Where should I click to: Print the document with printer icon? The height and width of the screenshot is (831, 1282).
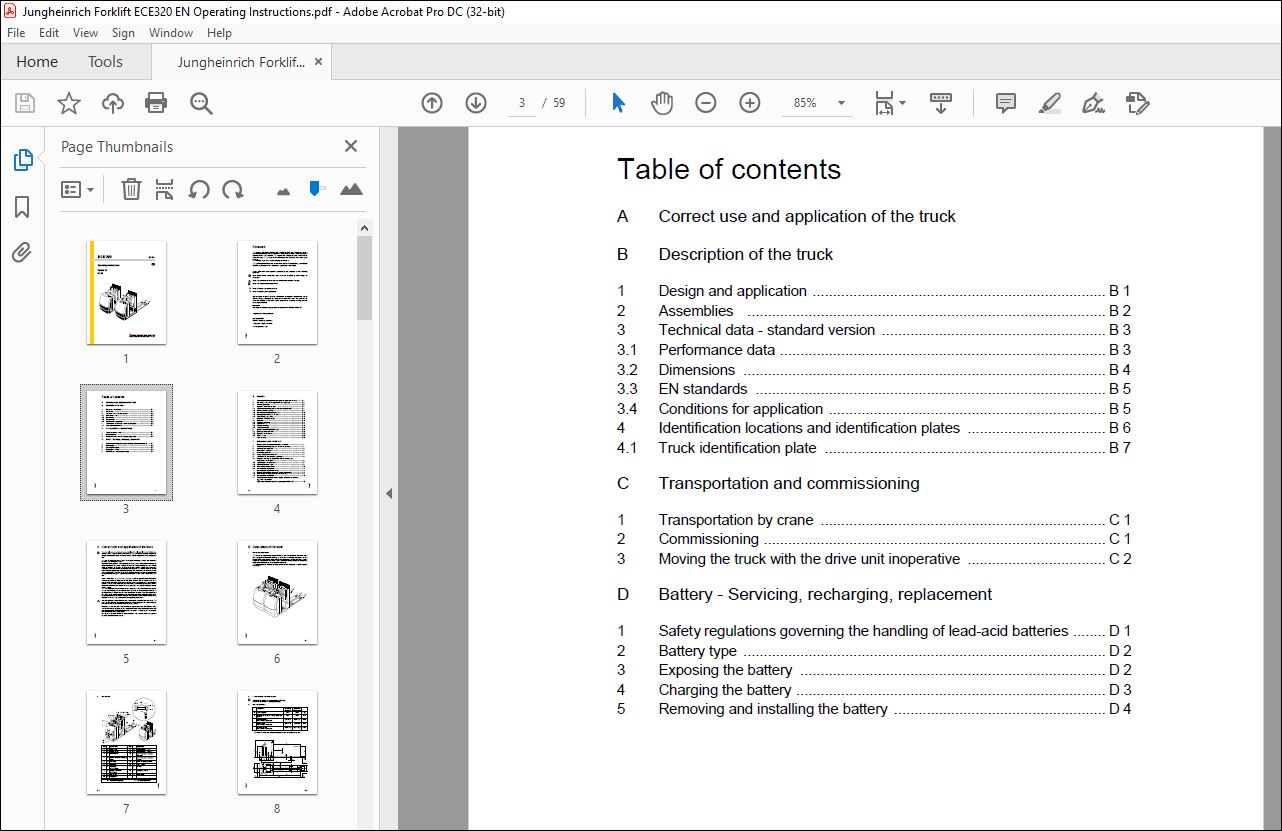pos(156,103)
